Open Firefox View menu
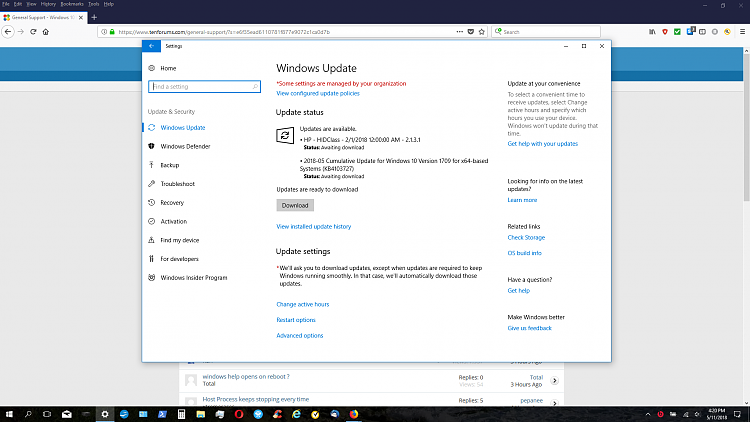This screenshot has width=750, height=422. point(31,4)
